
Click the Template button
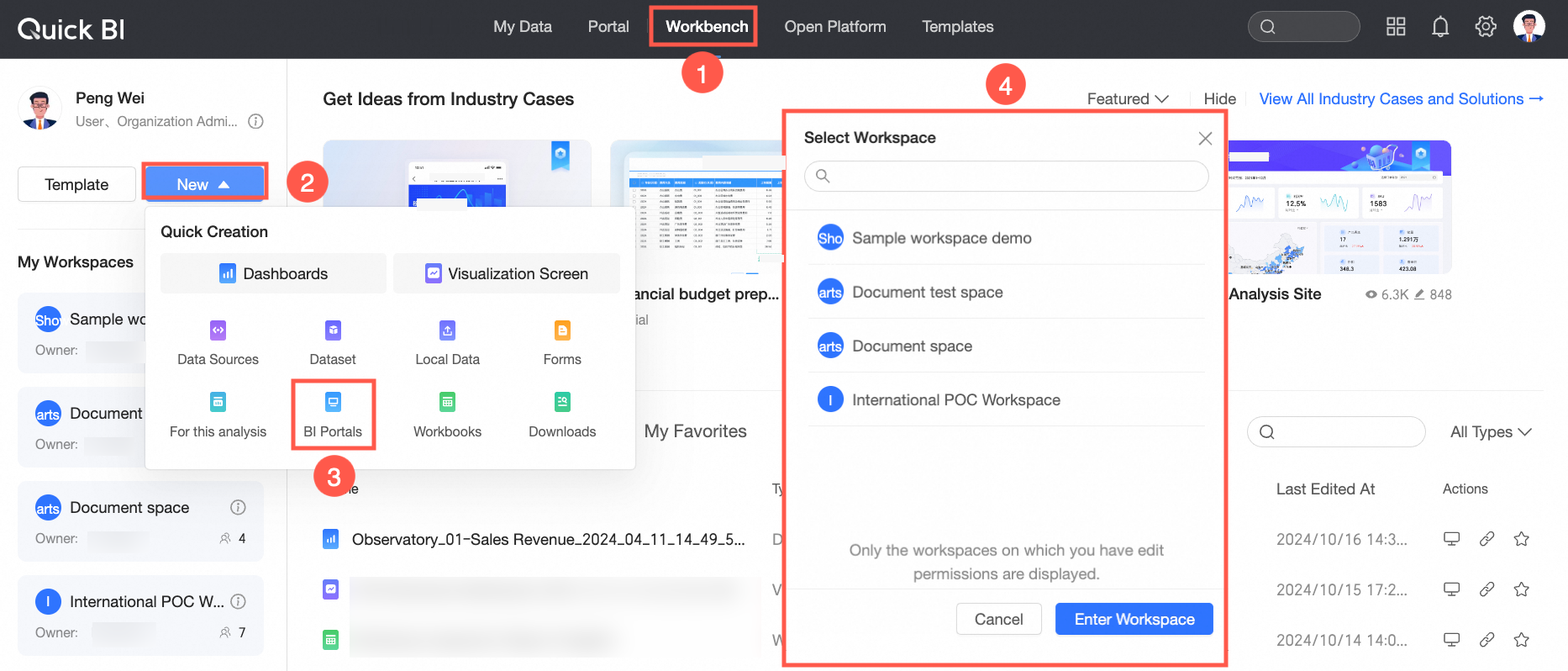pos(76,184)
